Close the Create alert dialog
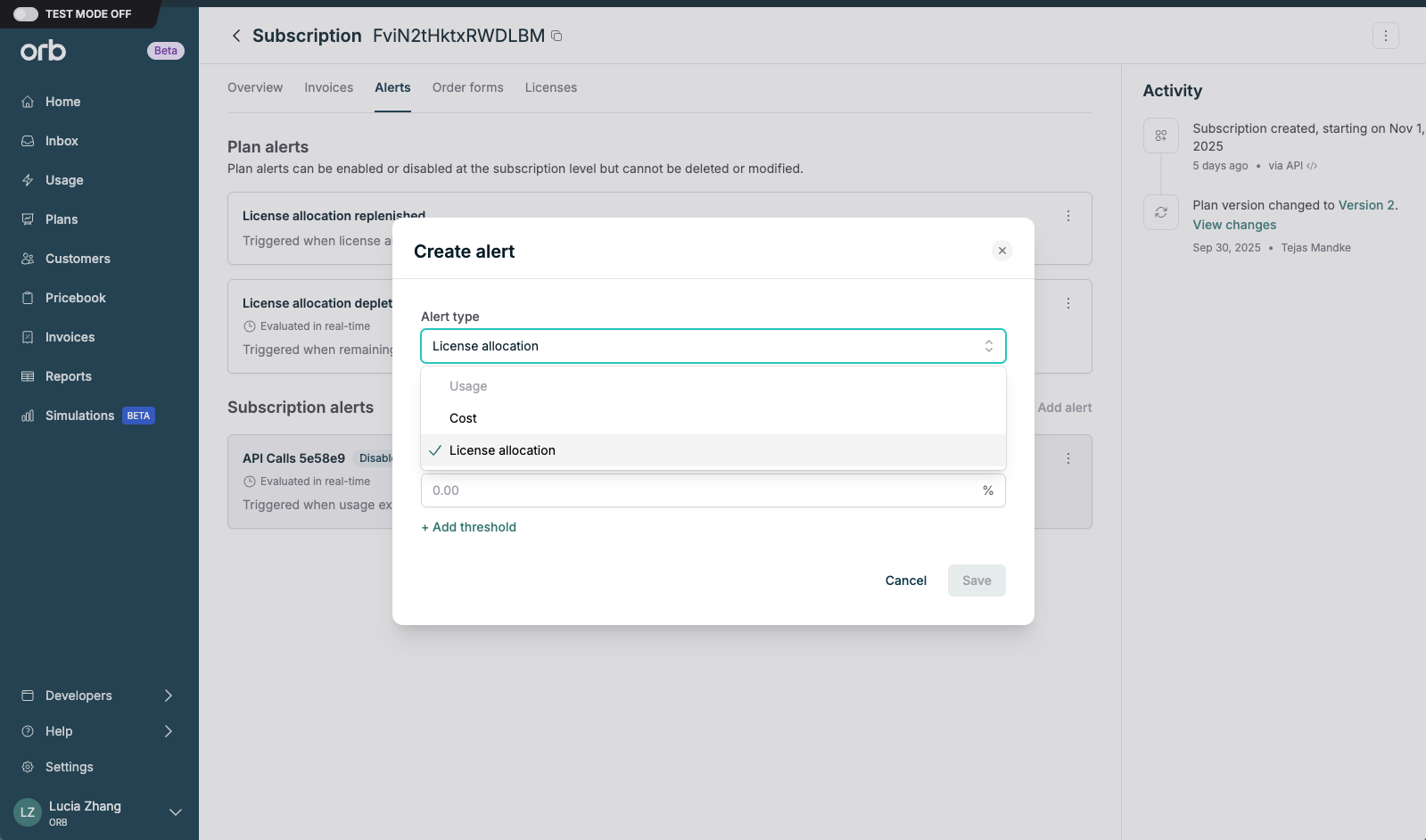The height and width of the screenshot is (840, 1426). pos(1002,251)
